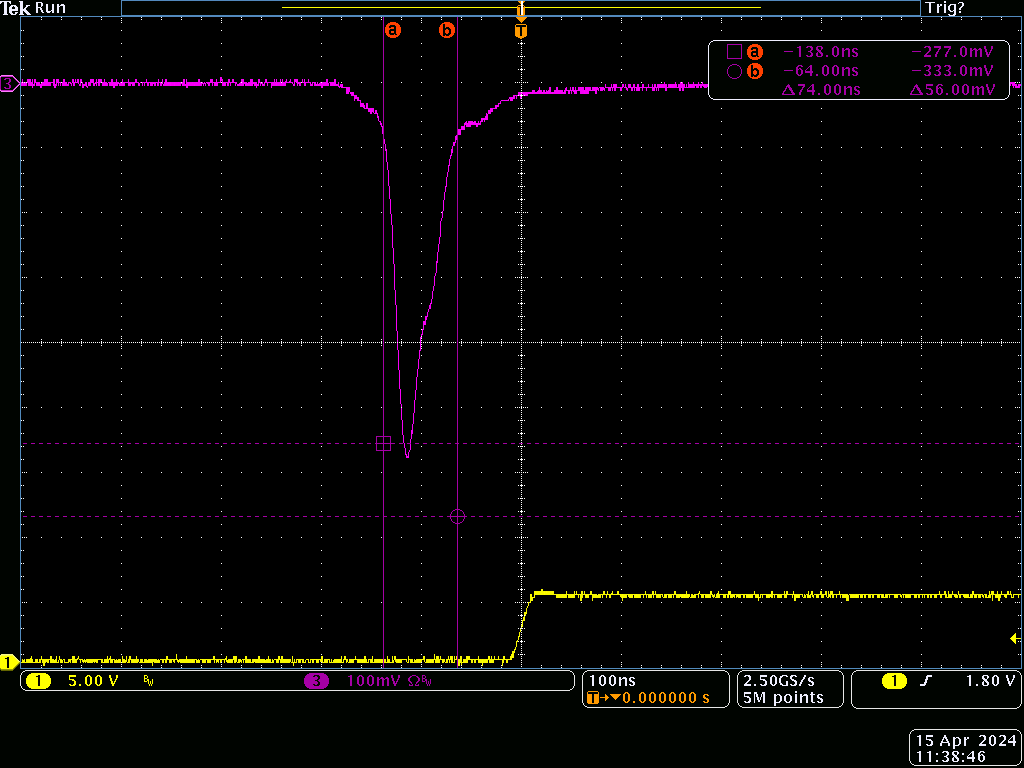The width and height of the screenshot is (1024, 768).
Task: Click the Run acquisition status
Action: click(x=49, y=8)
